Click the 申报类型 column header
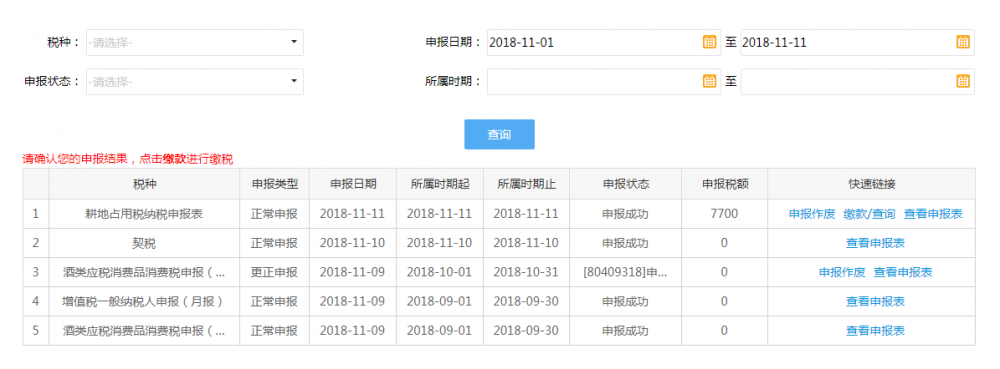 pos(274,184)
